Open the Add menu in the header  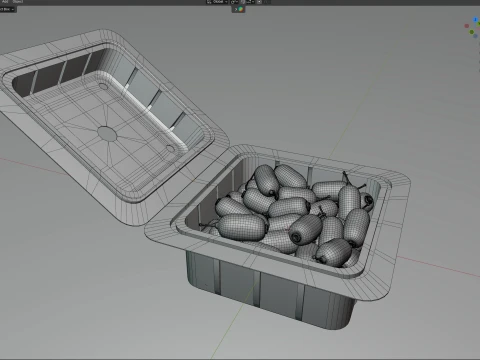click(x=5, y=2)
